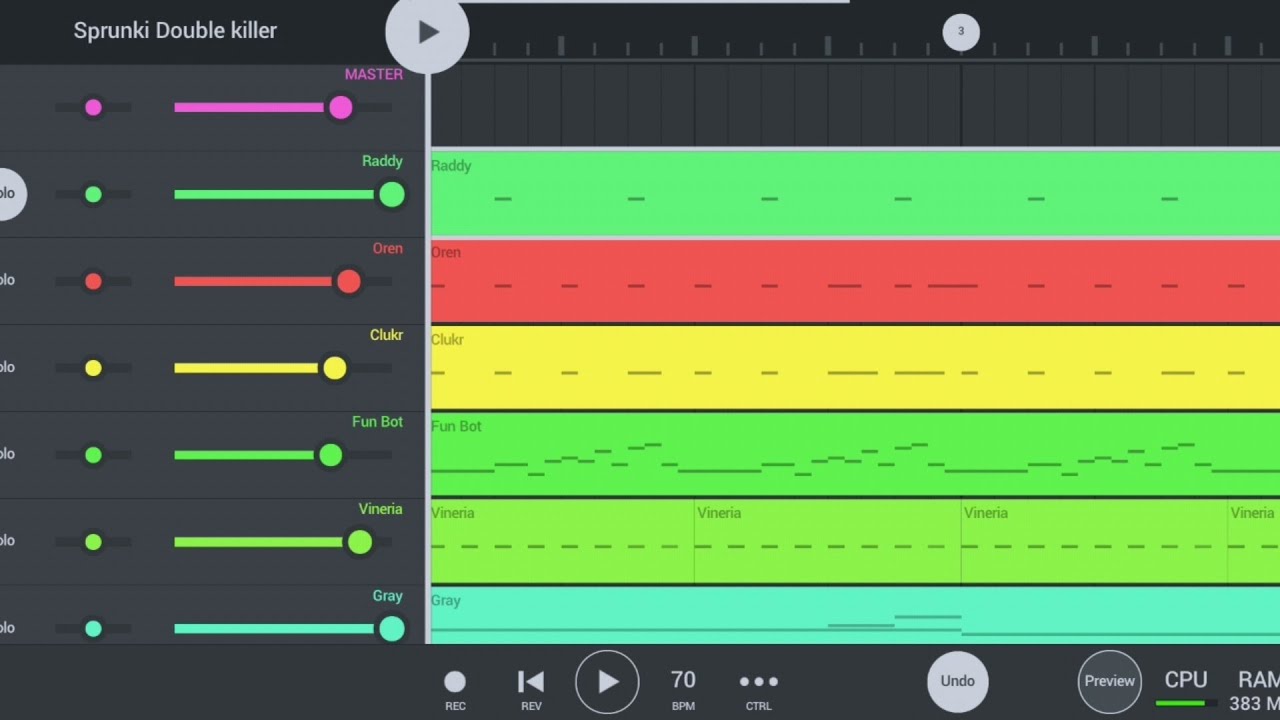Image resolution: width=1280 pixels, height=720 pixels.
Task: Open the 70 BPM tempo setting
Action: coord(683,688)
